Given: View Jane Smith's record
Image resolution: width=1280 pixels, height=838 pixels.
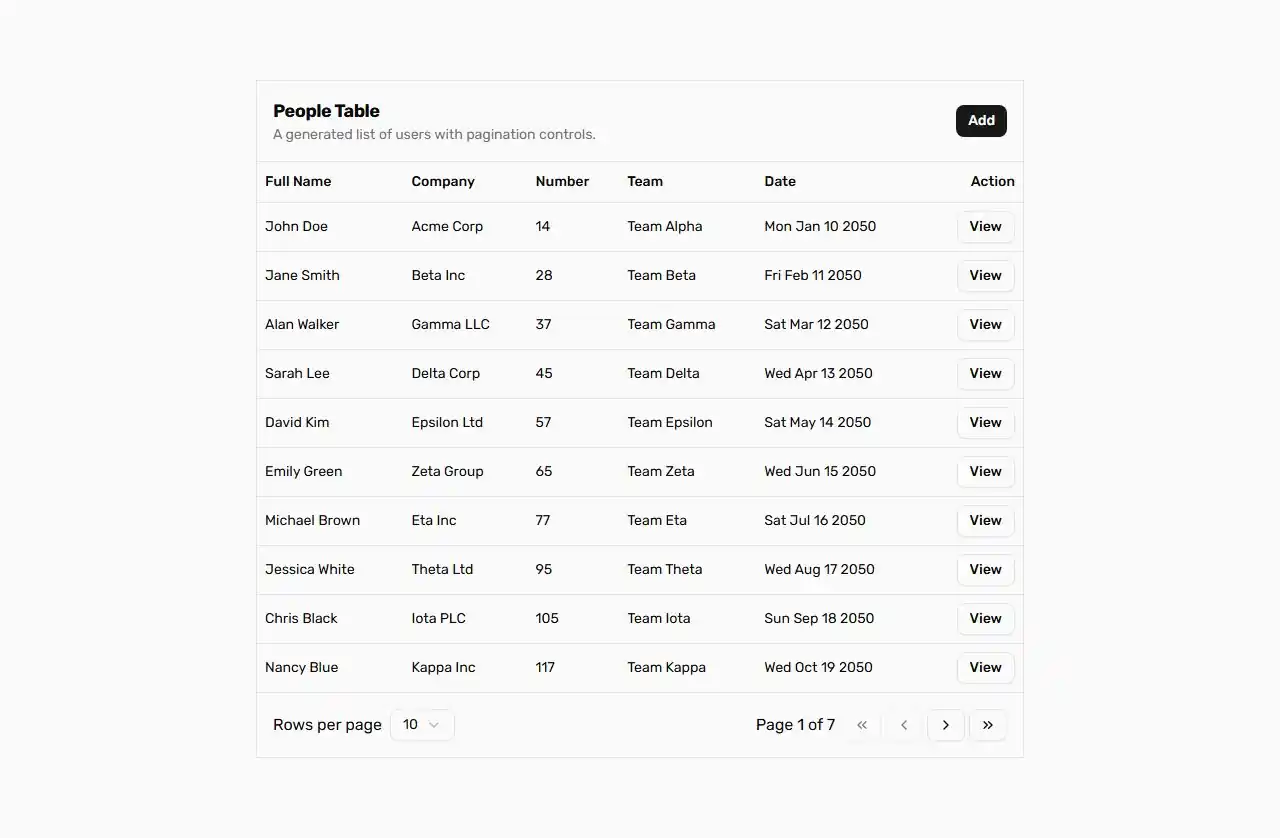Looking at the screenshot, I should pos(985,276).
